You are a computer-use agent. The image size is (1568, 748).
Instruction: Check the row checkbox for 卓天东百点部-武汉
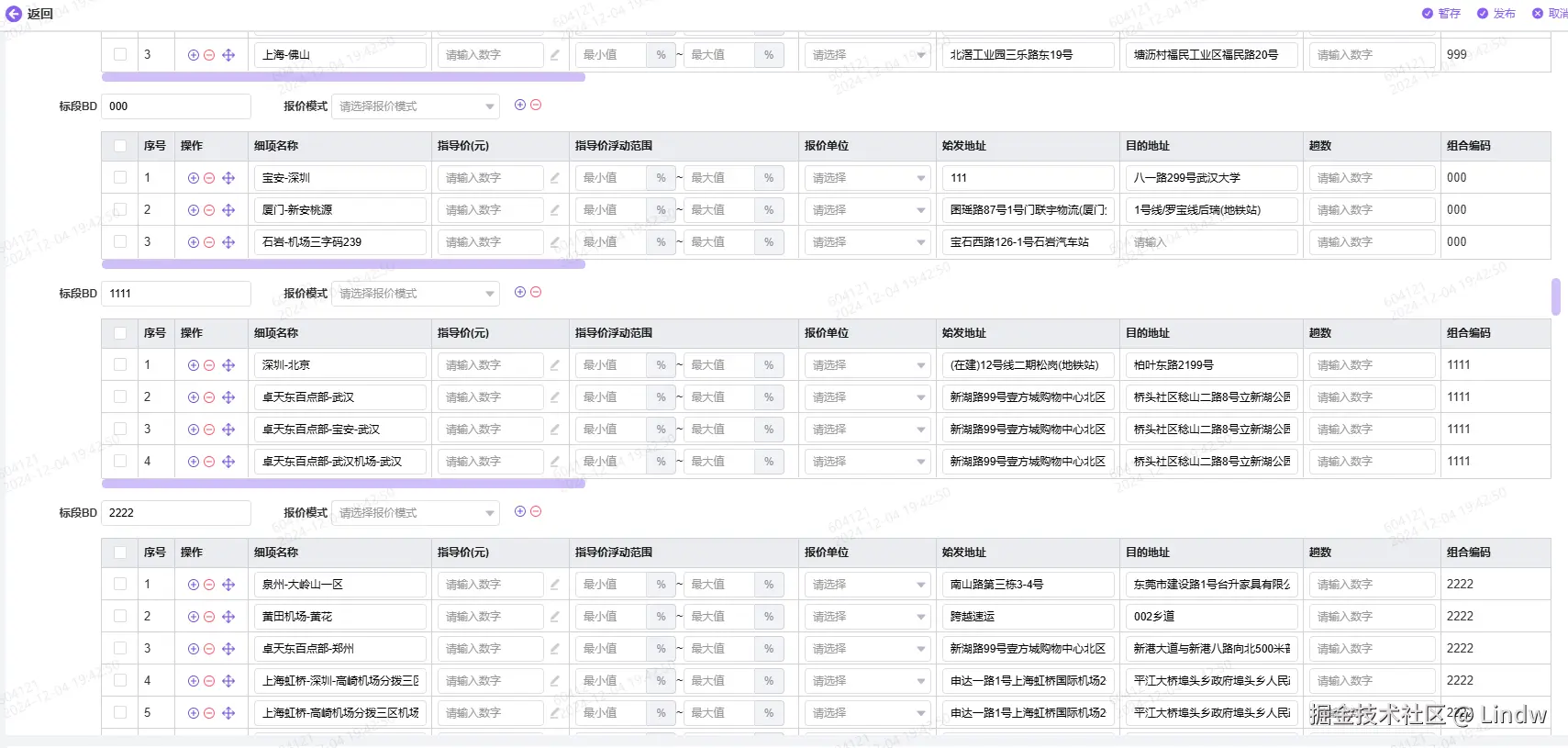pyautogui.click(x=120, y=397)
